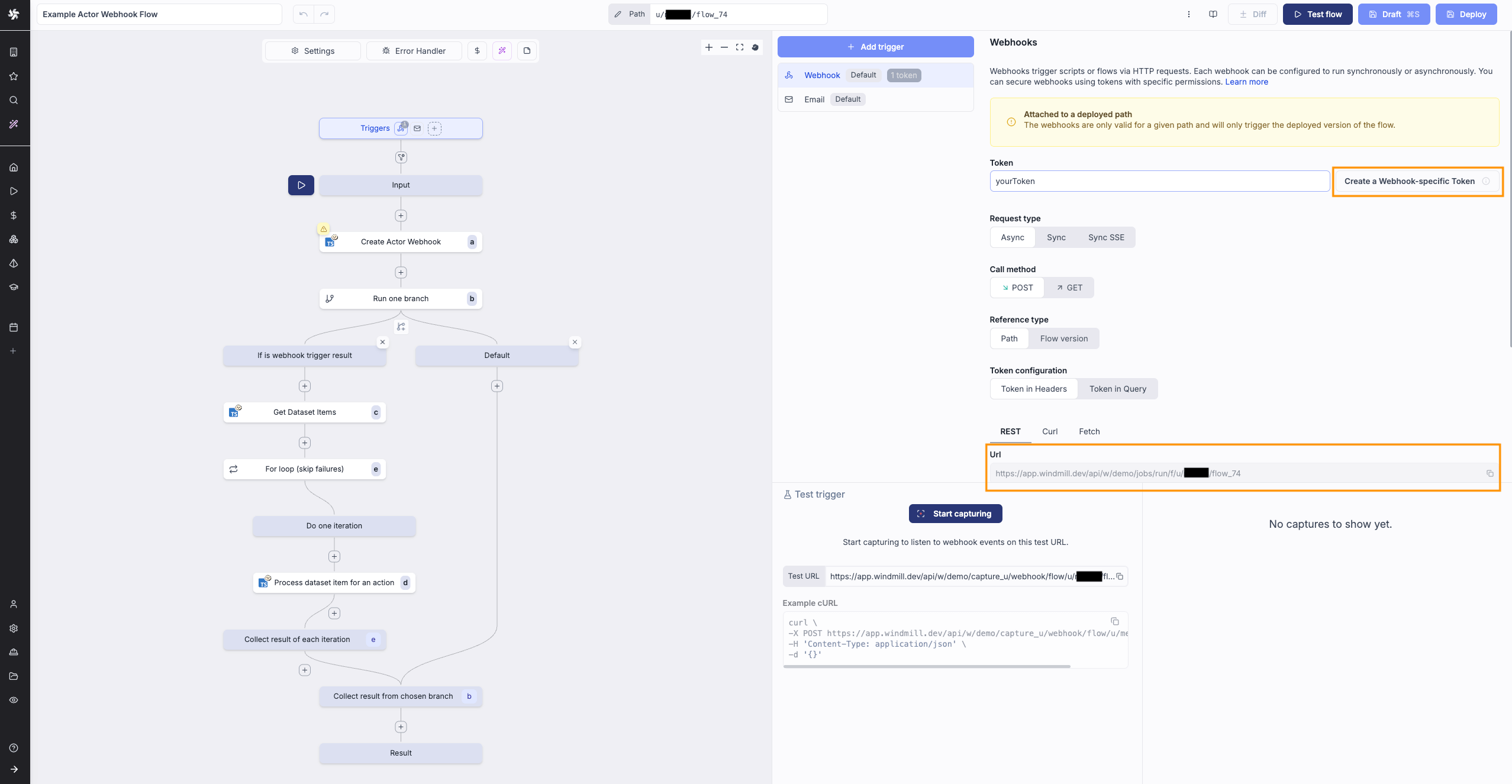Click the dashed plus on the Triggers node

point(436,128)
